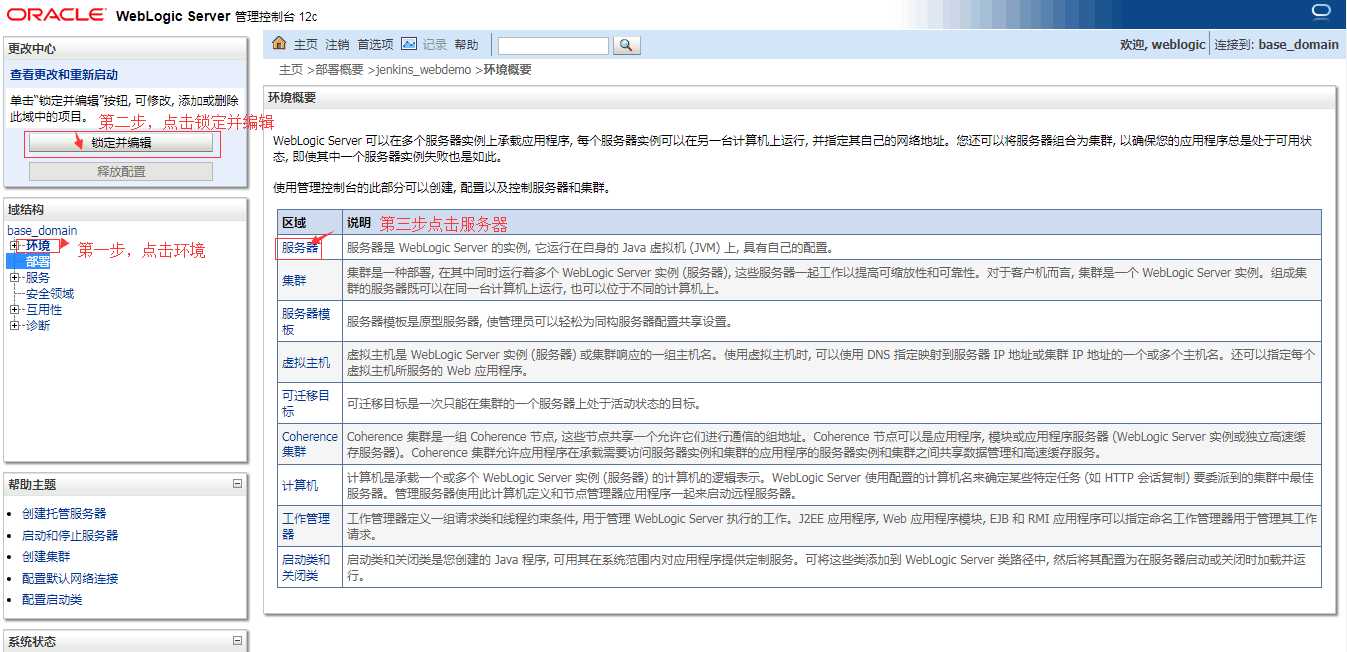This screenshot has width=1347, height=652.
Task: Open the 服务器模板 link
Action: (x=305, y=321)
